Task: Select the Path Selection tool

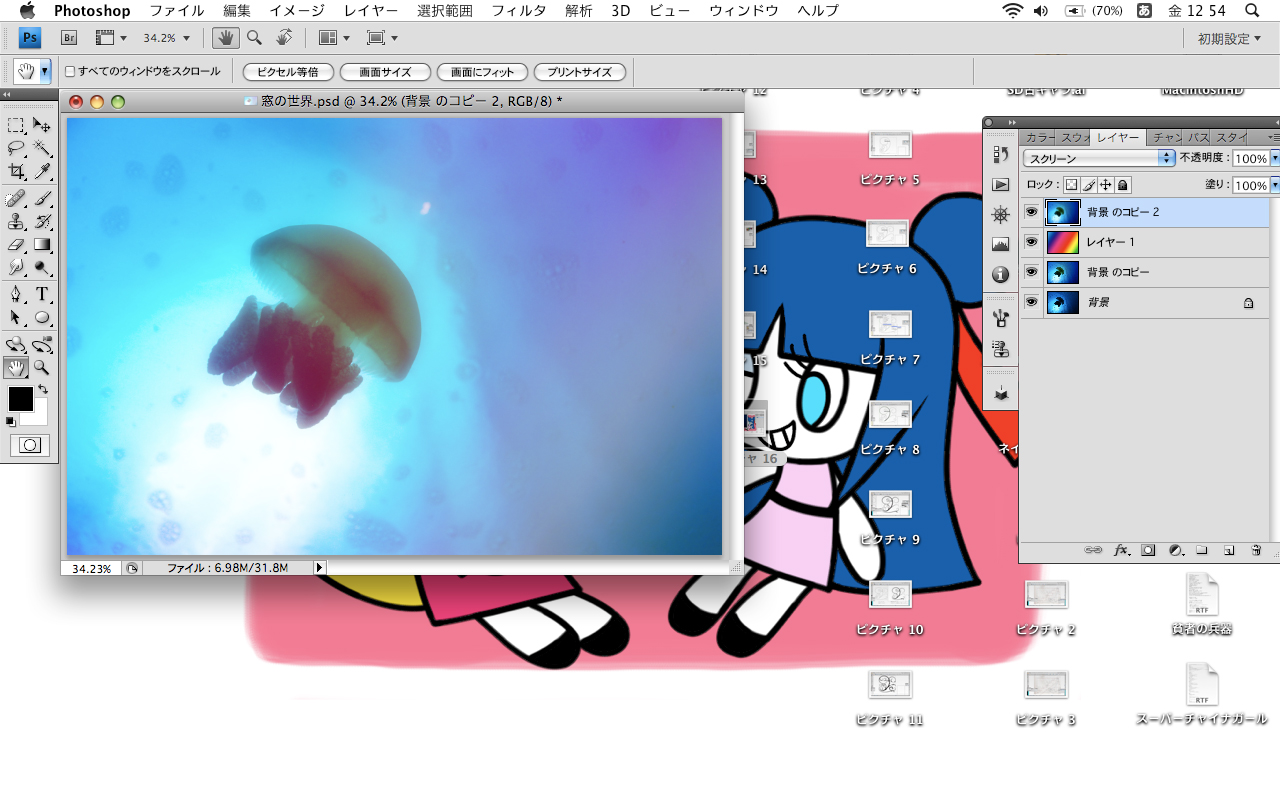Action: coord(16,317)
